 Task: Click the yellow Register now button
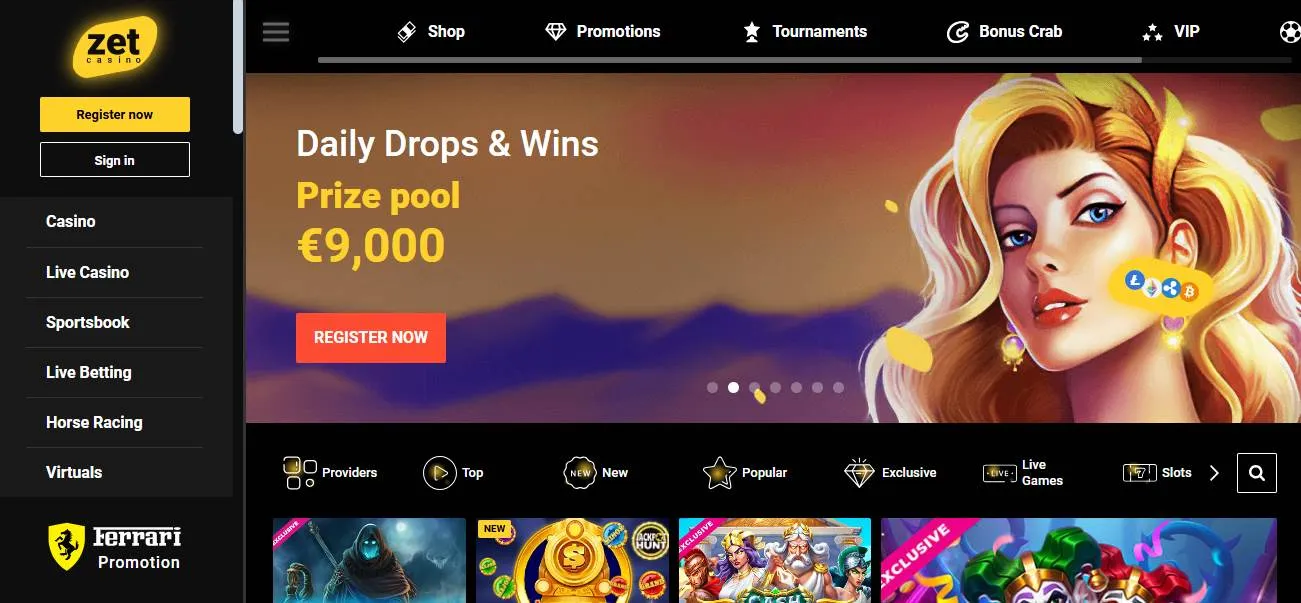click(x=115, y=114)
